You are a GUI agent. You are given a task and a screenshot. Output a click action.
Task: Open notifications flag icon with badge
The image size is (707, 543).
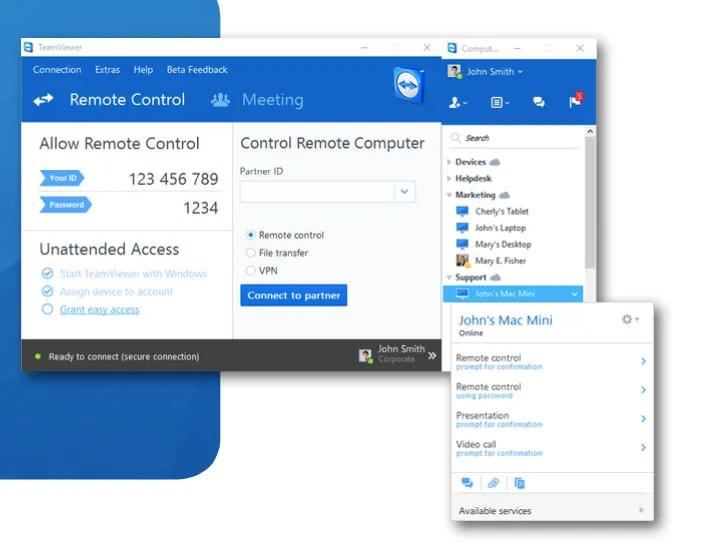[576, 101]
